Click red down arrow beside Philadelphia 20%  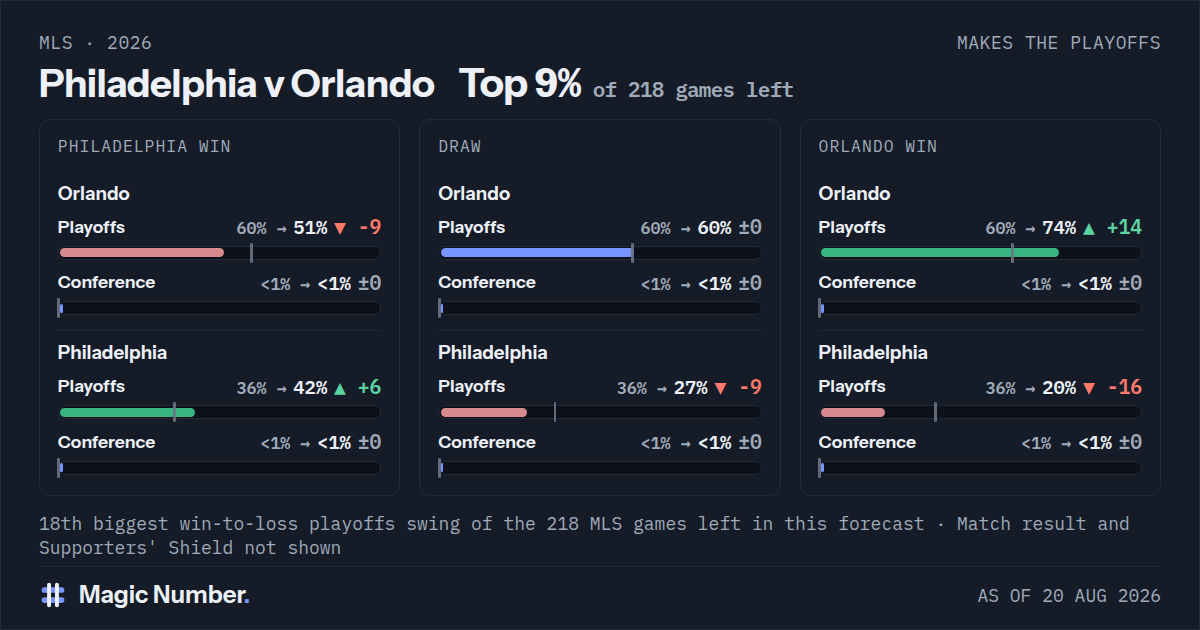(x=1089, y=387)
